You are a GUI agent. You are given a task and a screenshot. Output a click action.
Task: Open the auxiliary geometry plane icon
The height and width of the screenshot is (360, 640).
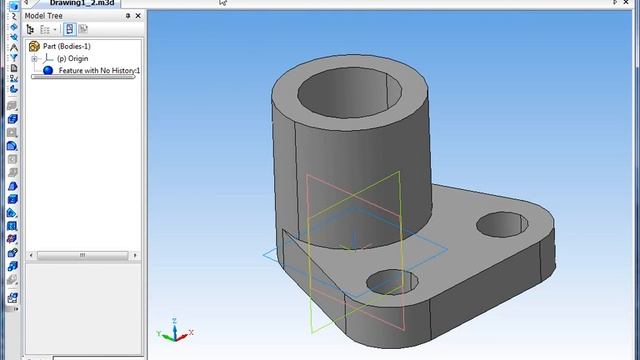coord(13,37)
